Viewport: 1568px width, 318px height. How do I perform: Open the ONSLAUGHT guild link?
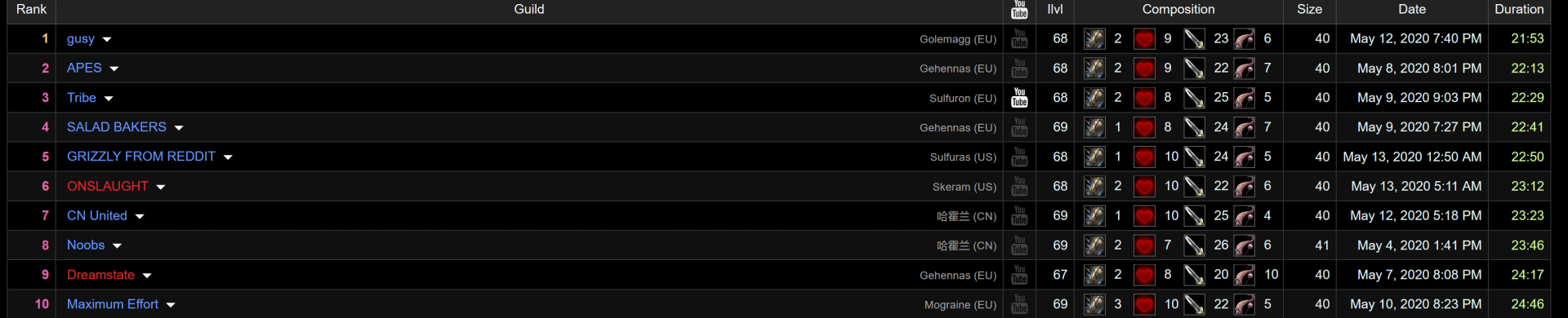tap(108, 186)
